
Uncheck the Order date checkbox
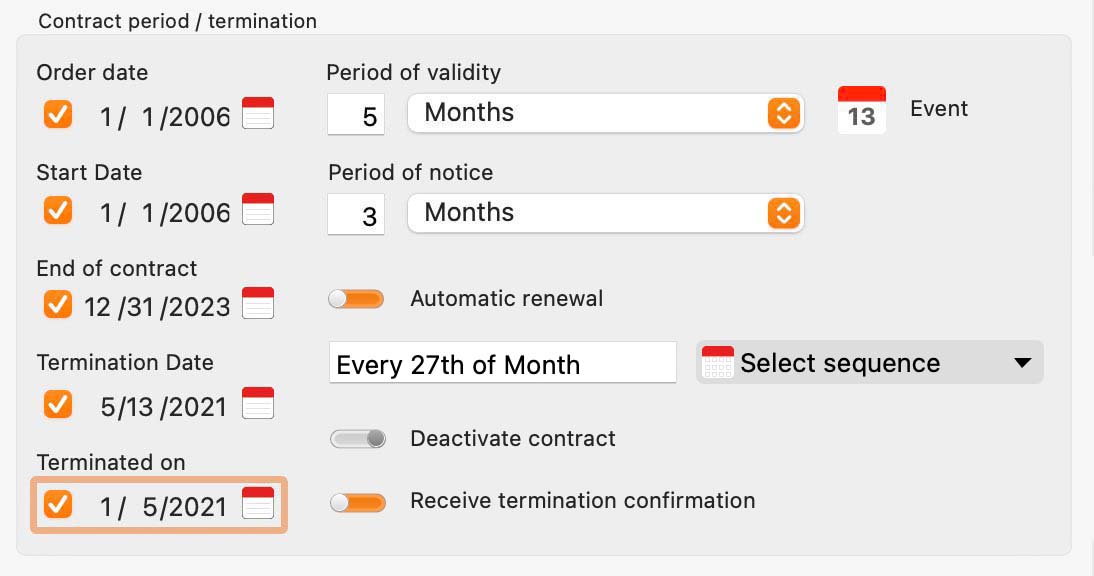[x=58, y=114]
